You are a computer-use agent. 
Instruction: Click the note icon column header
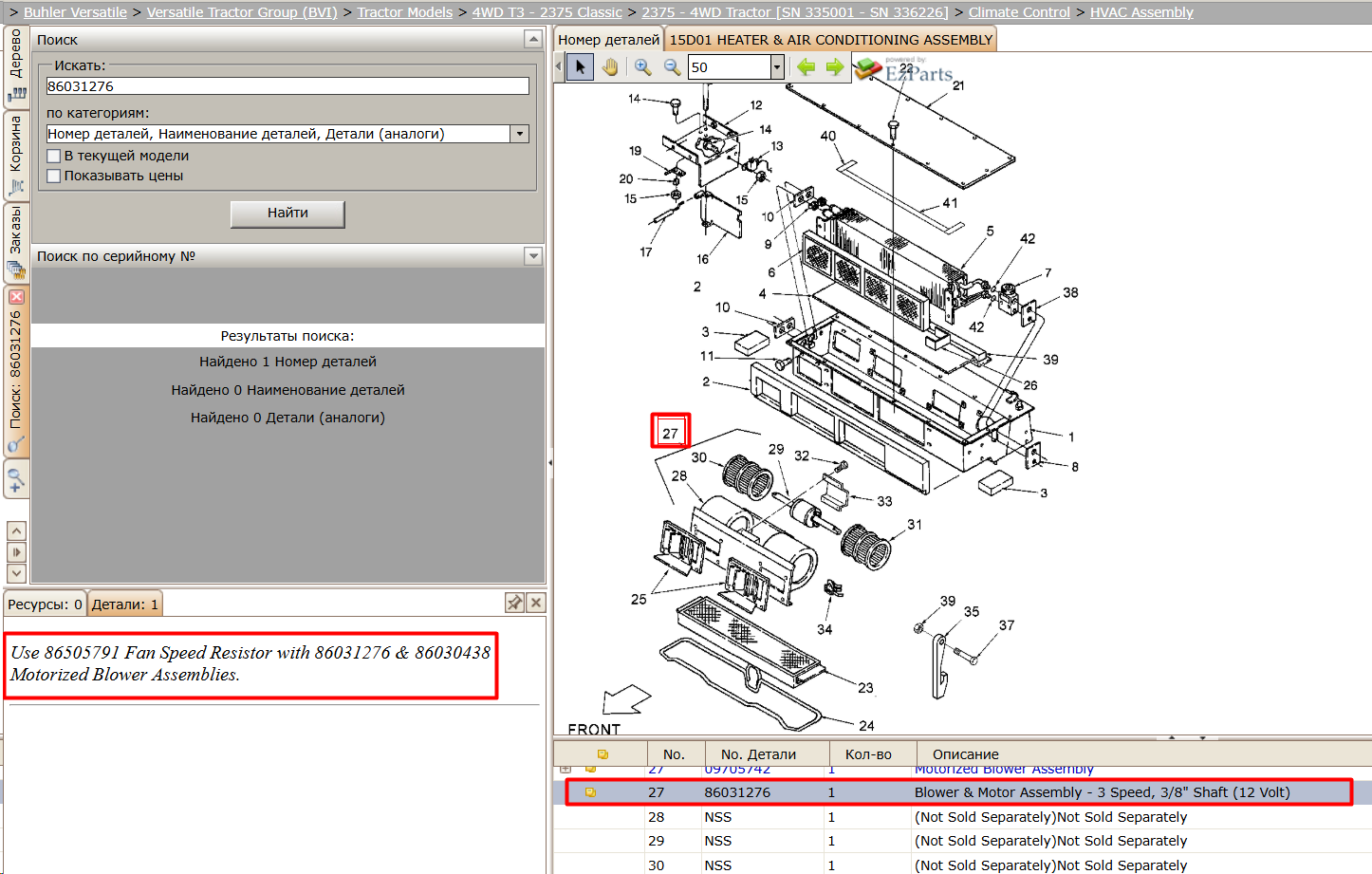pos(603,754)
